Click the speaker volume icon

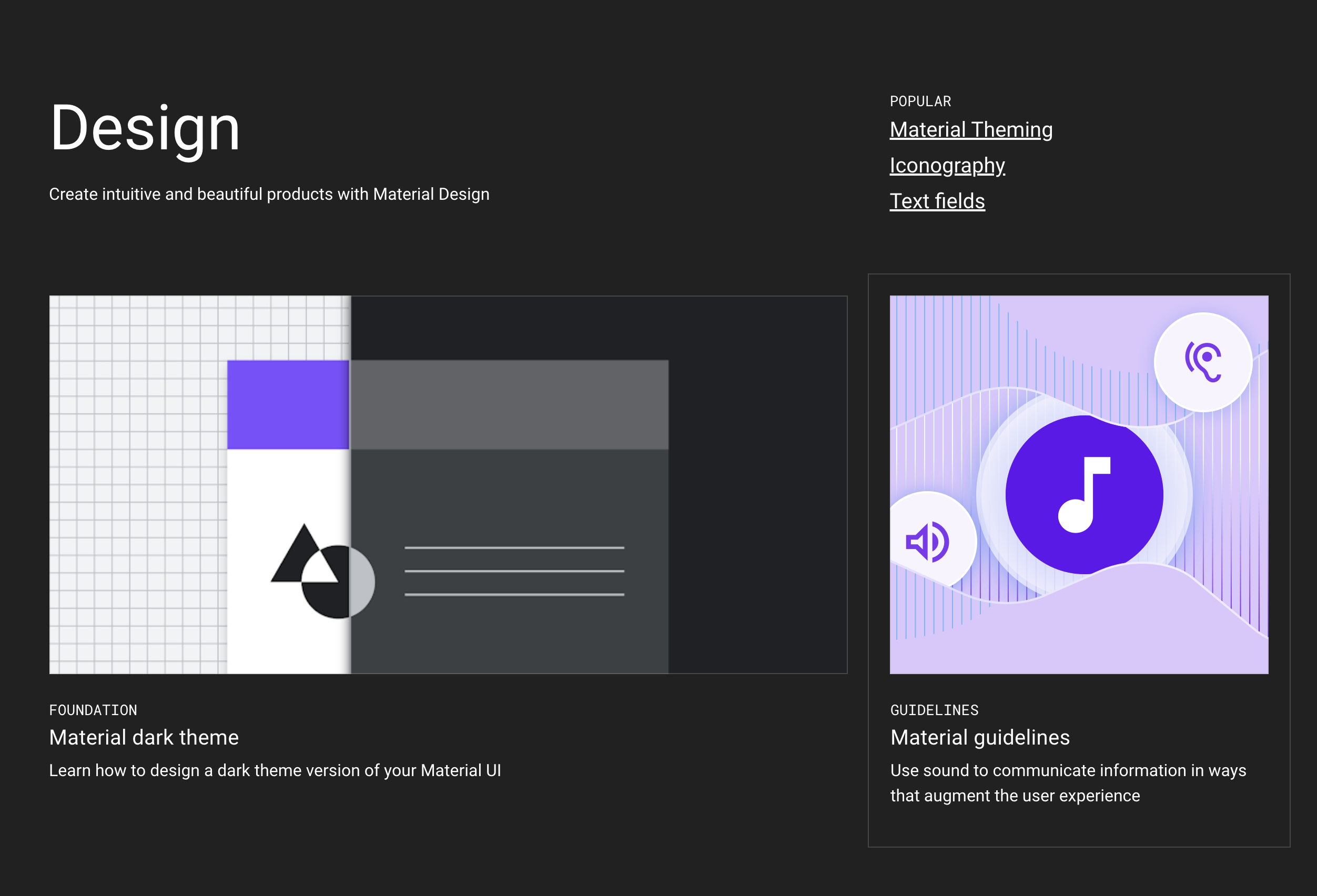pos(927,542)
